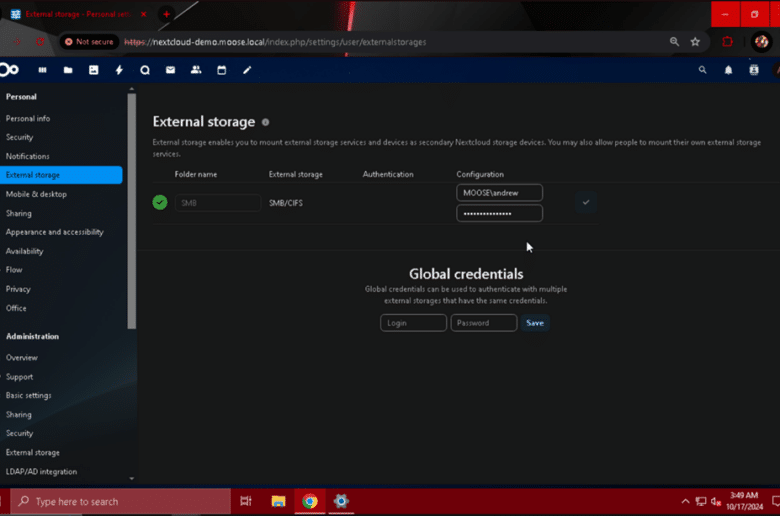This screenshot has height=516, width=780.
Task: Open Basic settings in Administration
Action: pos(28,395)
